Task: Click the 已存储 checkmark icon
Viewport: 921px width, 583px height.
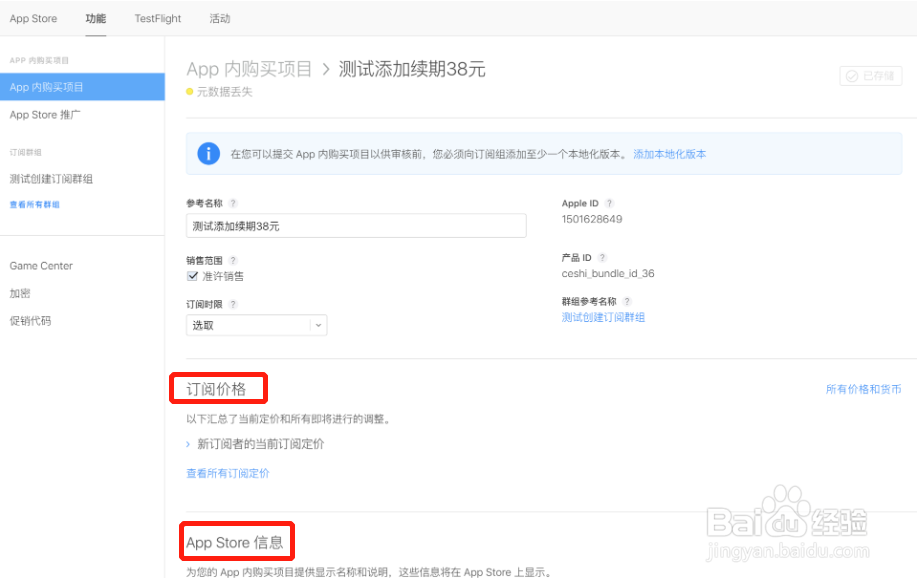Action: pos(852,76)
